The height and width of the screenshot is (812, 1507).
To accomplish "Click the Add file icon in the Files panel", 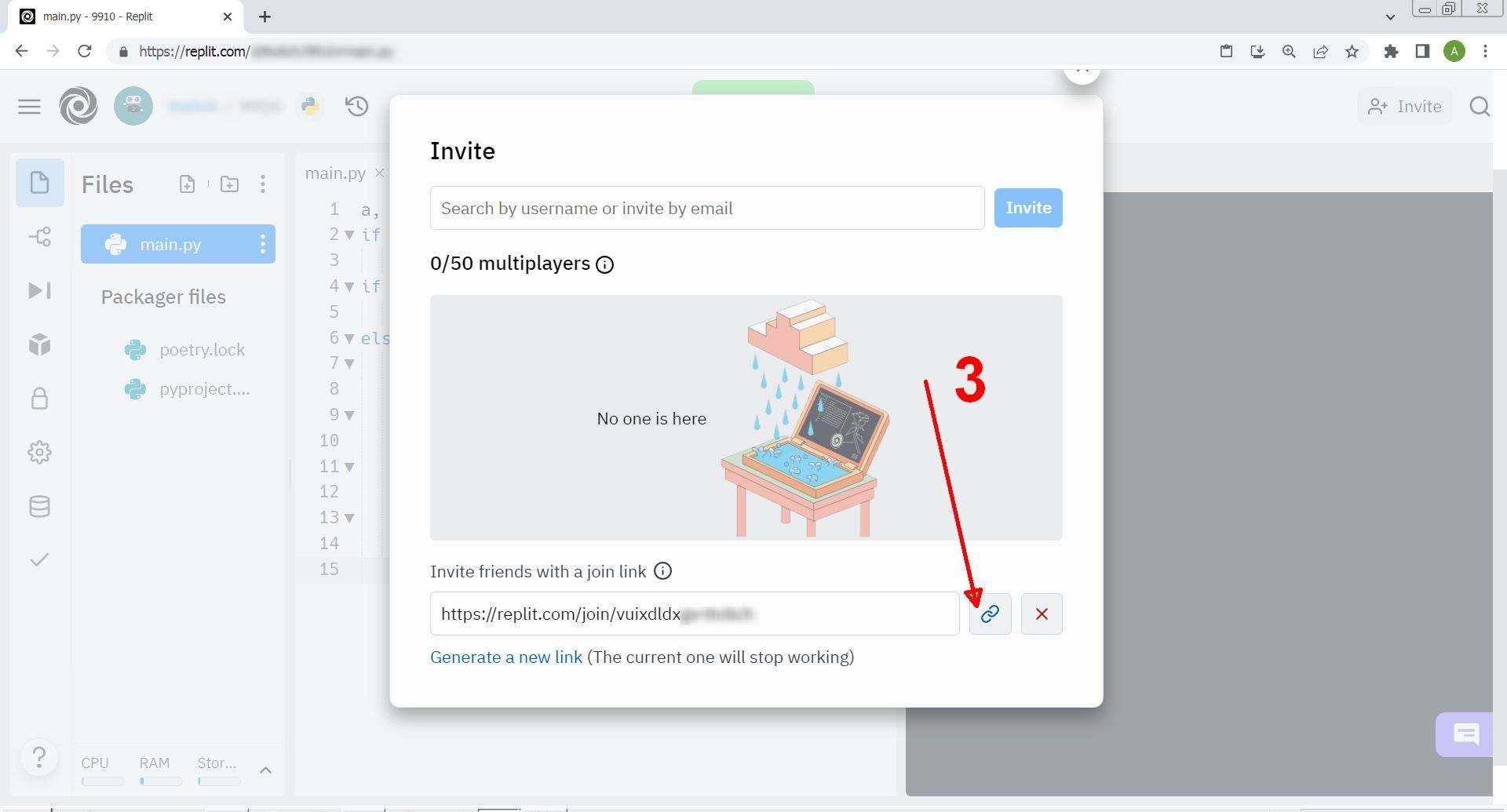I will point(187,184).
